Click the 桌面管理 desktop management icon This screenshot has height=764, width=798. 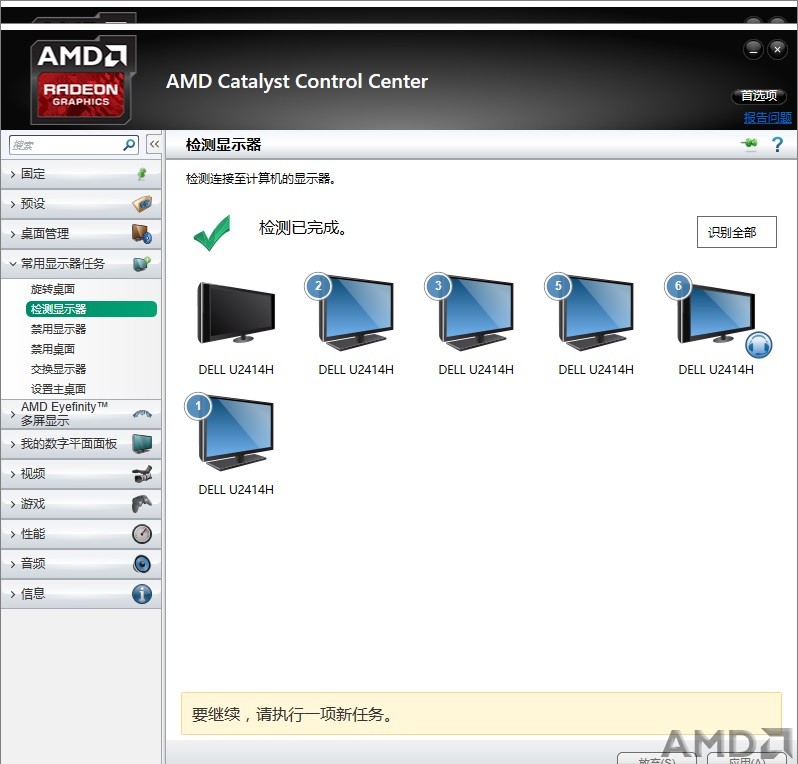pos(142,234)
